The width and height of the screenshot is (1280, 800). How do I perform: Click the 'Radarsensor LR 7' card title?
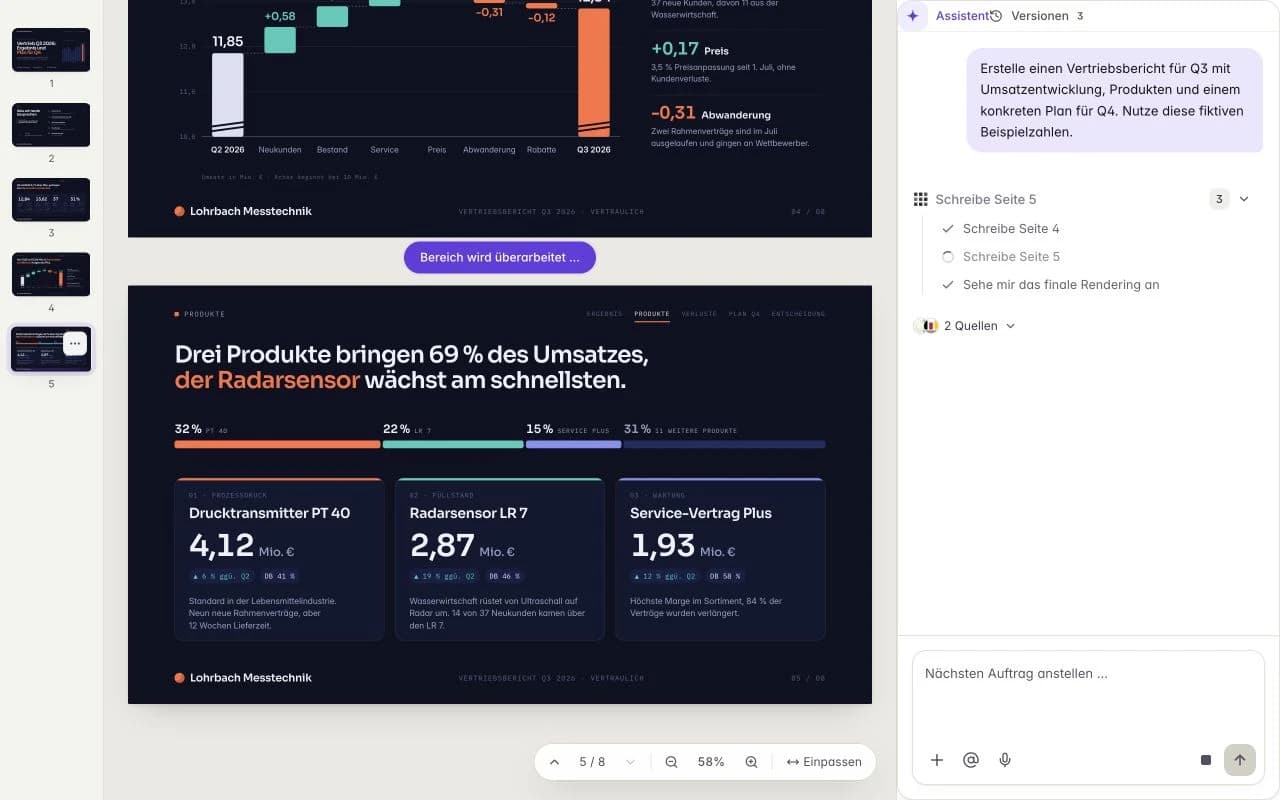point(469,513)
